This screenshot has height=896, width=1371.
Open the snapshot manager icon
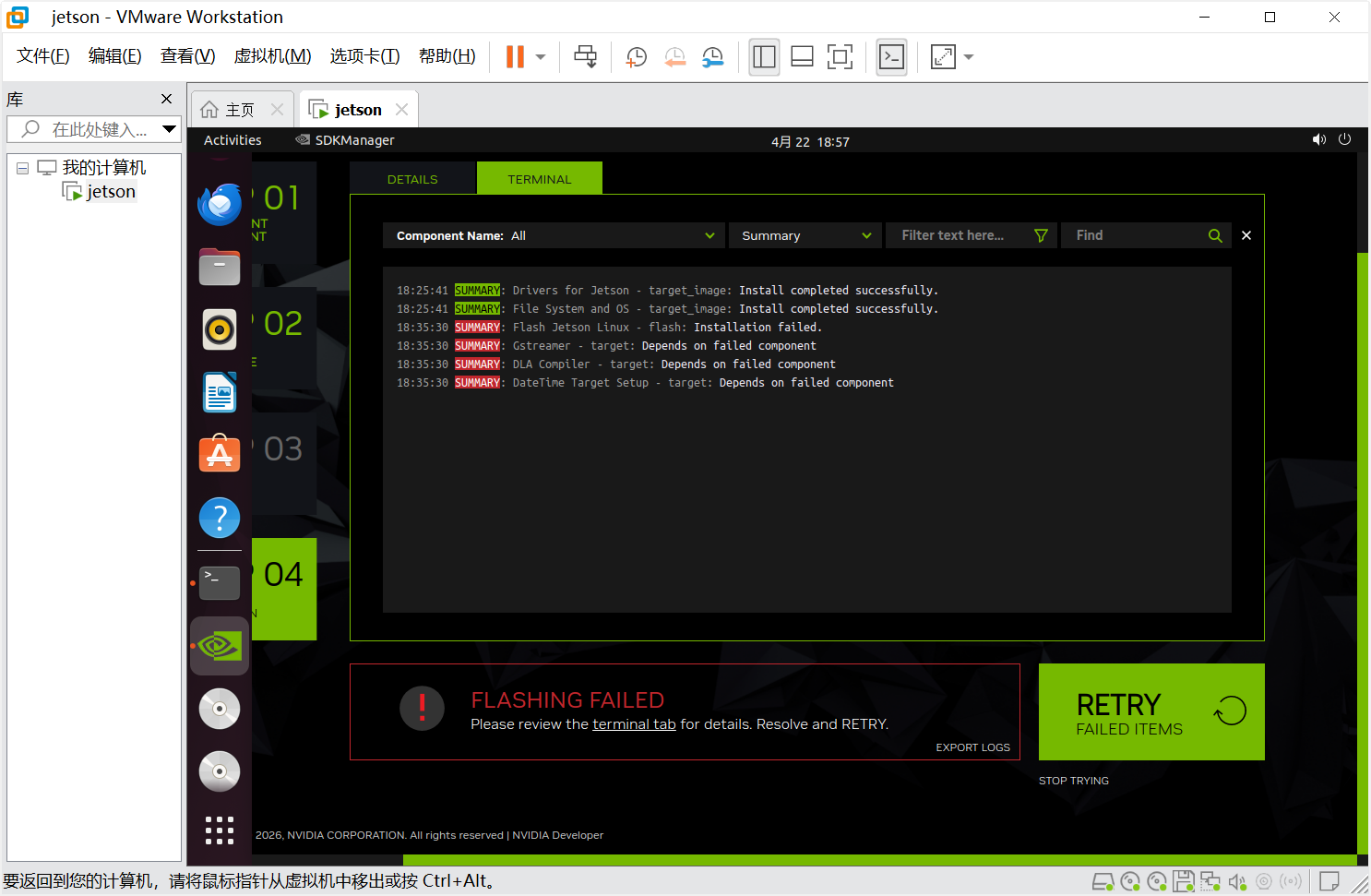712,57
